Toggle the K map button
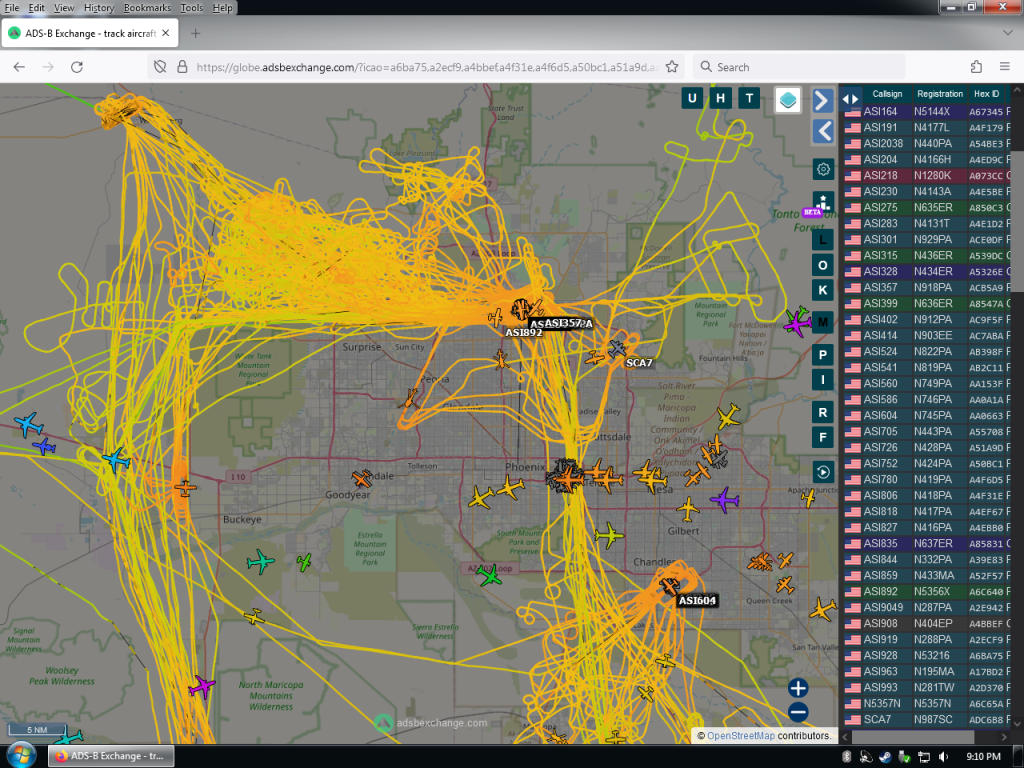Viewport: 1024px width, 768px height. click(823, 290)
